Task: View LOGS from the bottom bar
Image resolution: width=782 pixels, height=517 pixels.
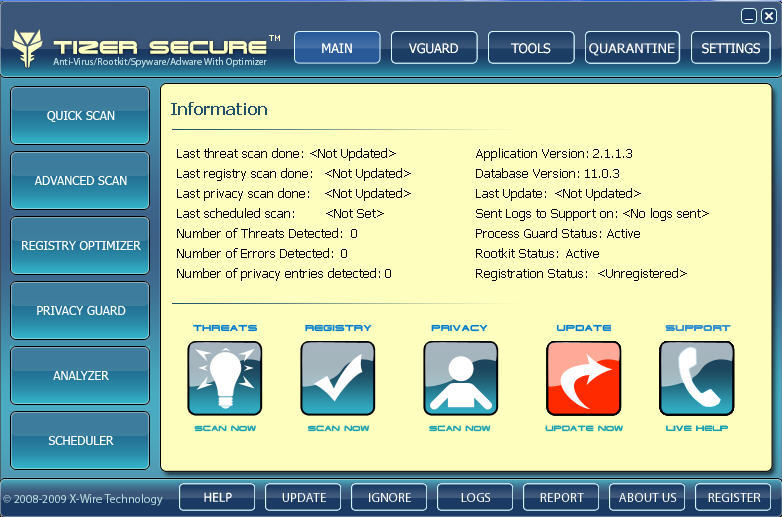Action: [475, 497]
